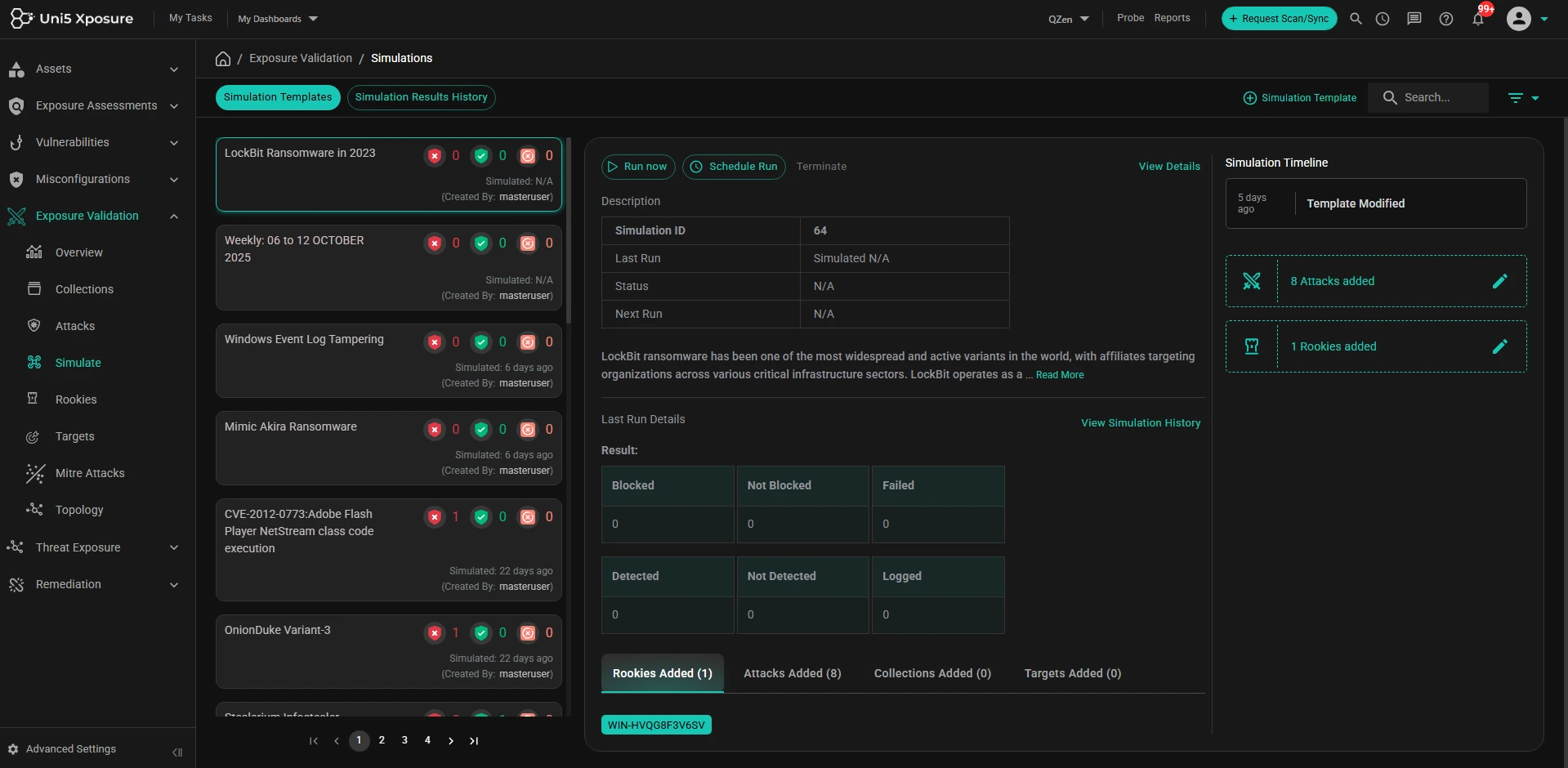Open the messages chat icon
This screenshot has height=768, width=1568.
pos(1414,19)
